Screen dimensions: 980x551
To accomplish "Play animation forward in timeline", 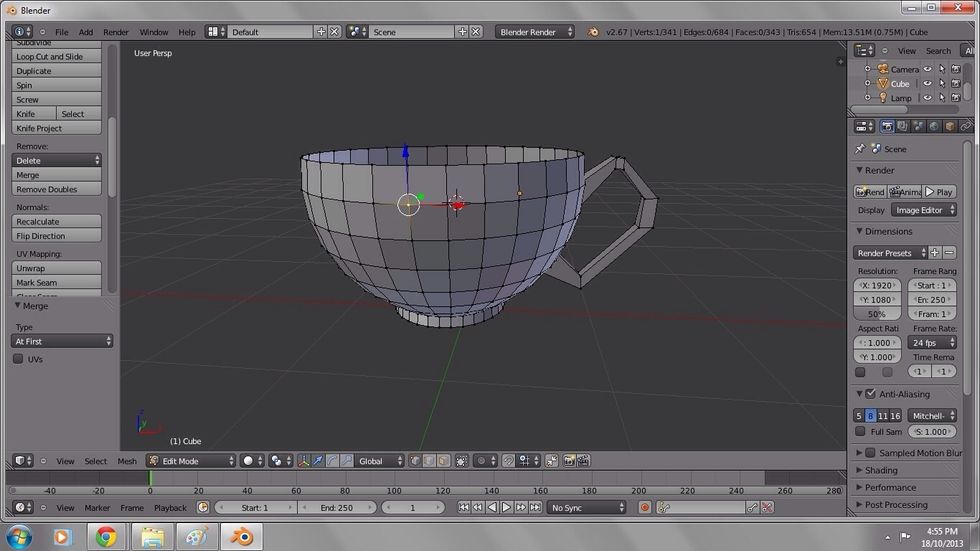I will coord(506,508).
